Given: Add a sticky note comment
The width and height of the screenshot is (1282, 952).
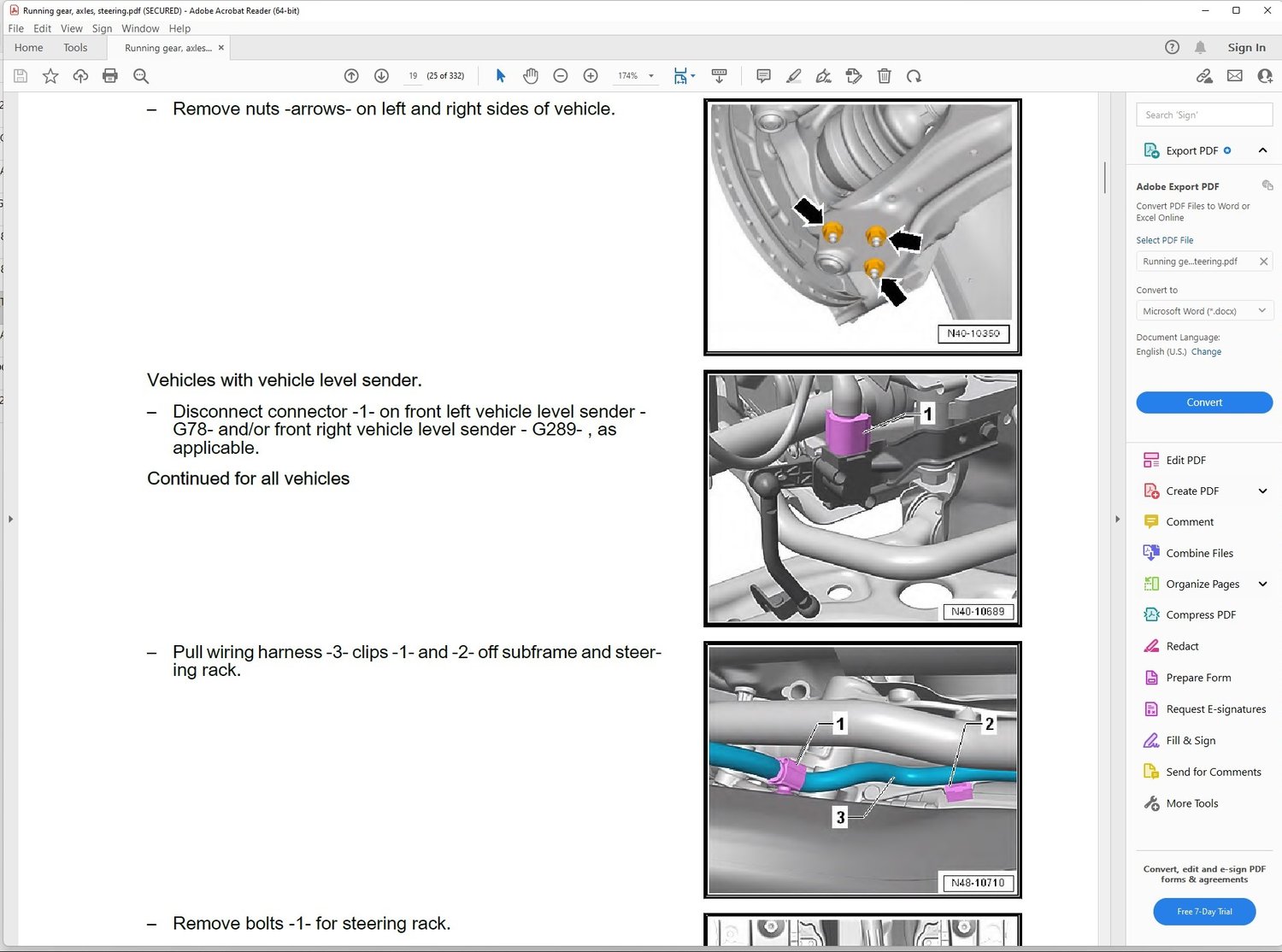Looking at the screenshot, I should click(x=763, y=76).
